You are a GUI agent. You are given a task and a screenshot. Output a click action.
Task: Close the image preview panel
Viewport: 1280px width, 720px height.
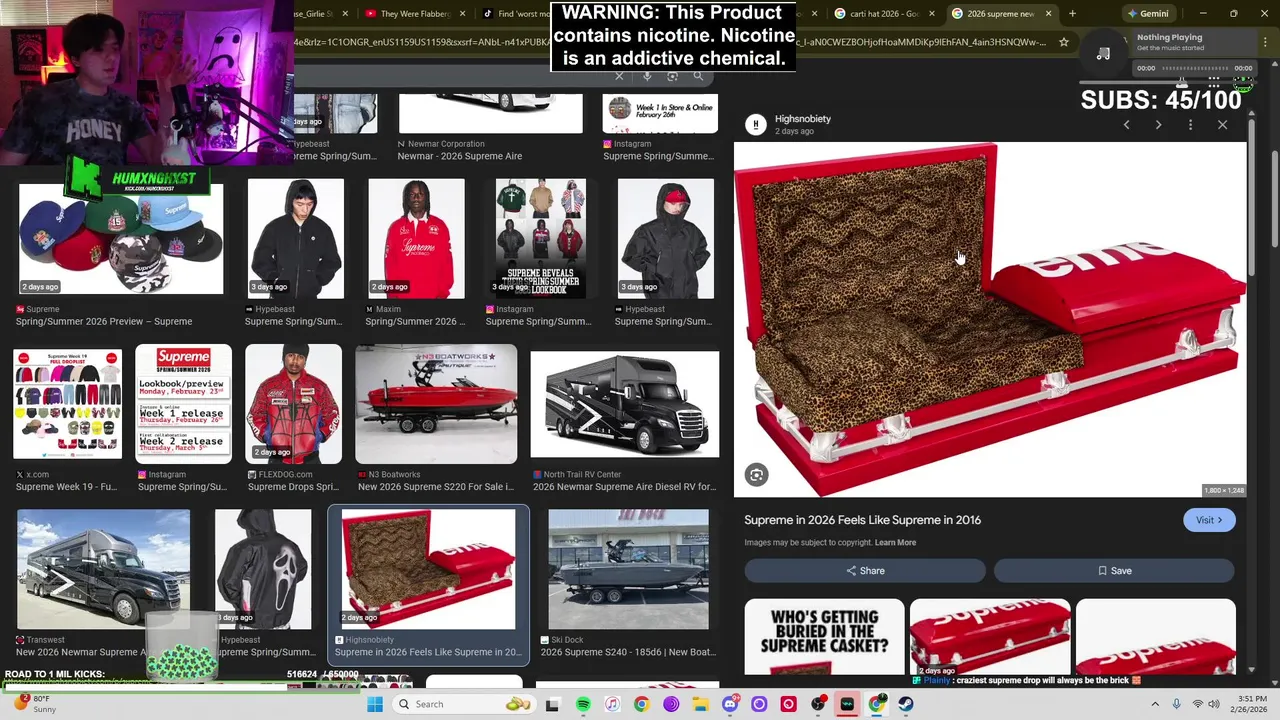point(1222,125)
